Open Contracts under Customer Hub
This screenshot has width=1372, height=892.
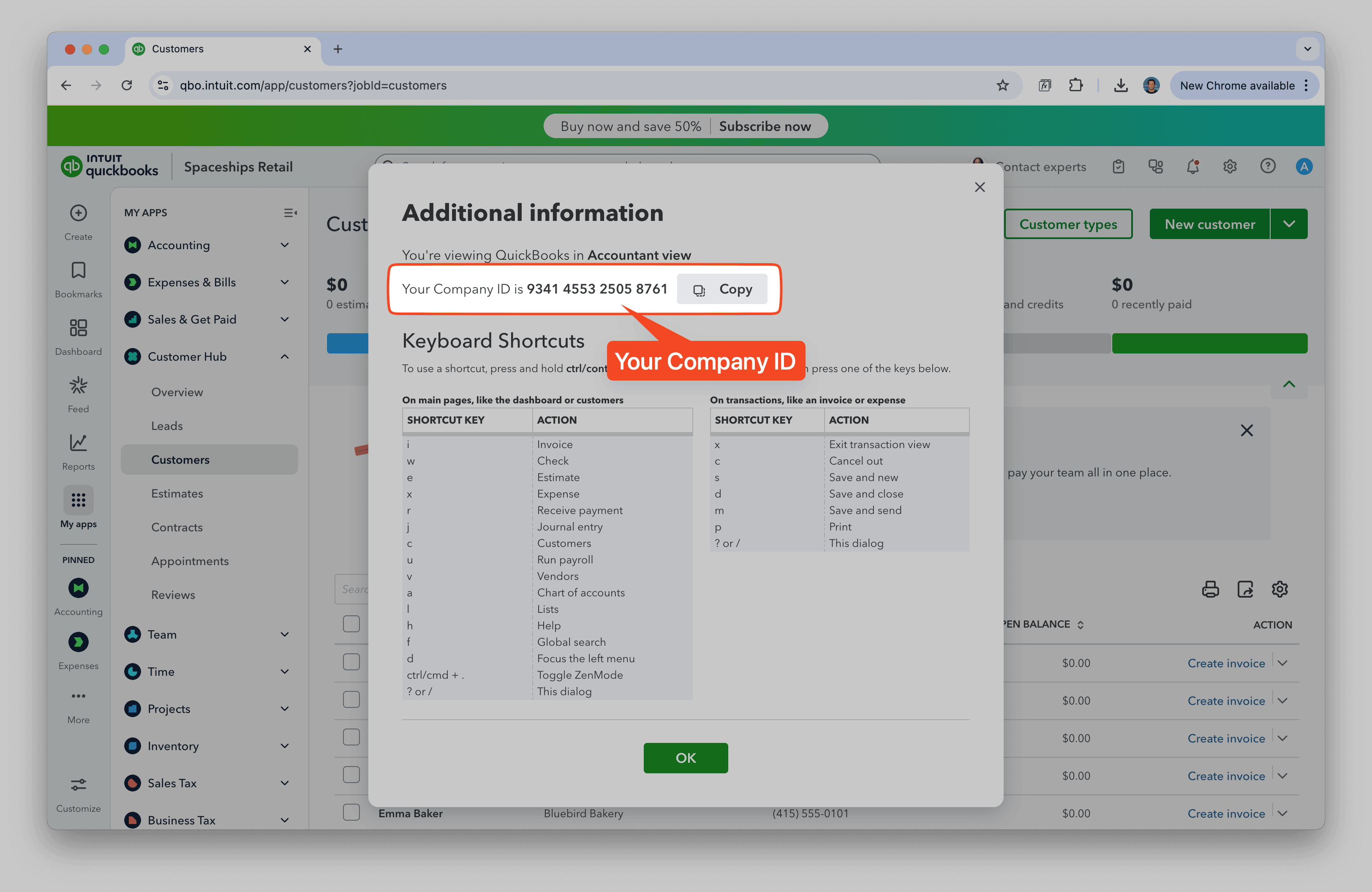pyautogui.click(x=177, y=528)
